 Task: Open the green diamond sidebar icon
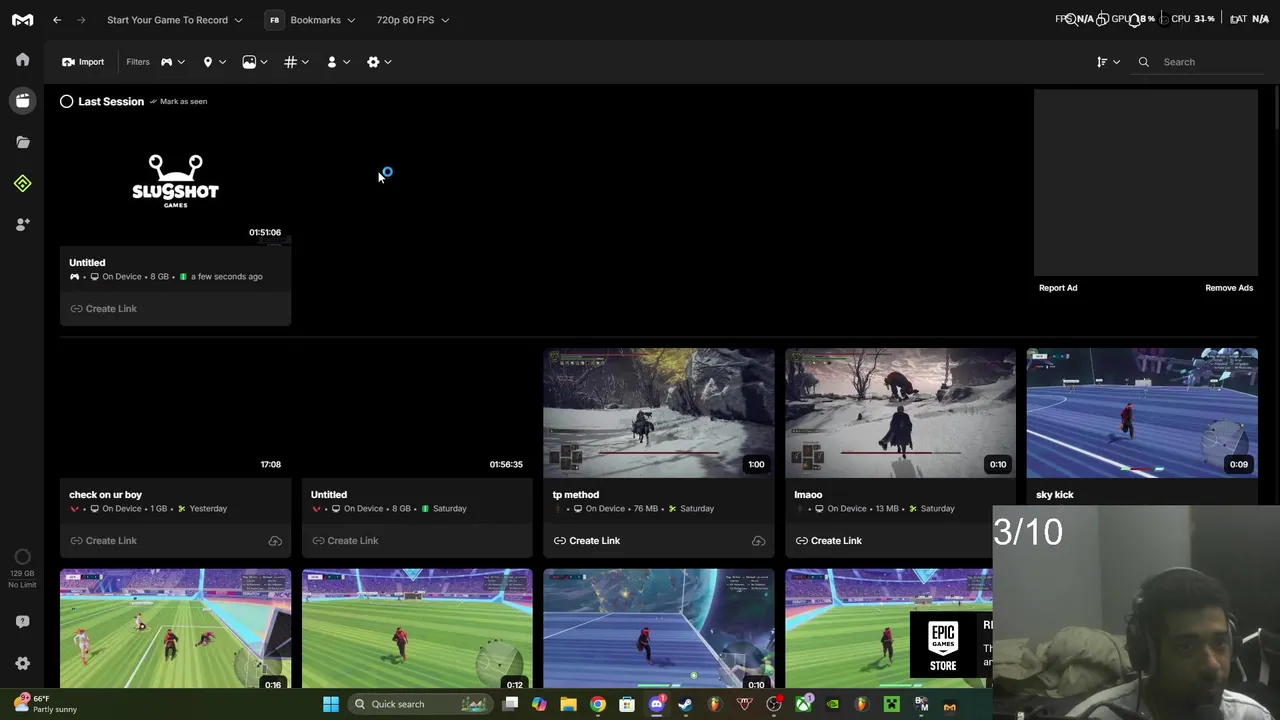22,183
